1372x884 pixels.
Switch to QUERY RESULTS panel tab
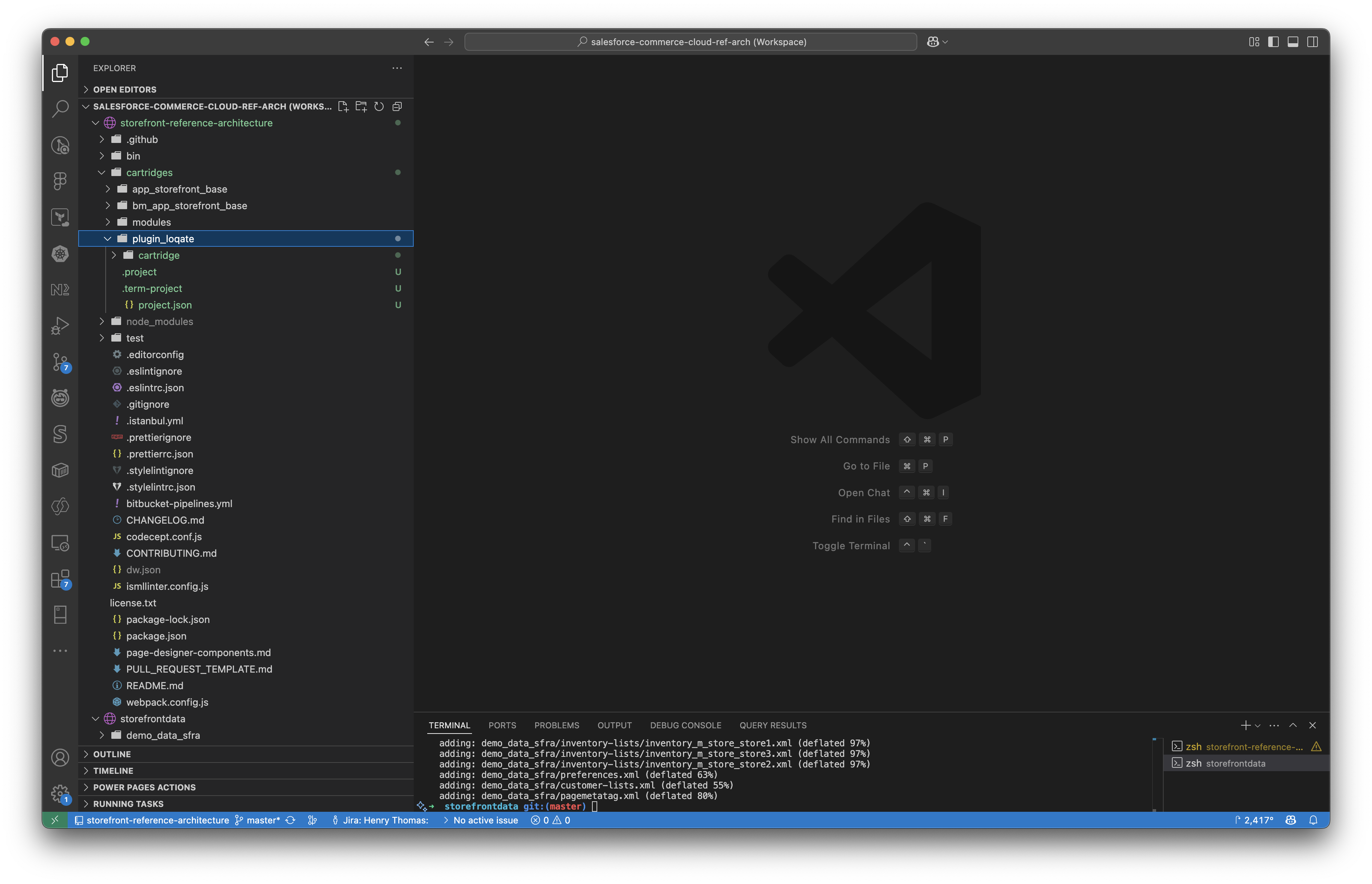773,726
